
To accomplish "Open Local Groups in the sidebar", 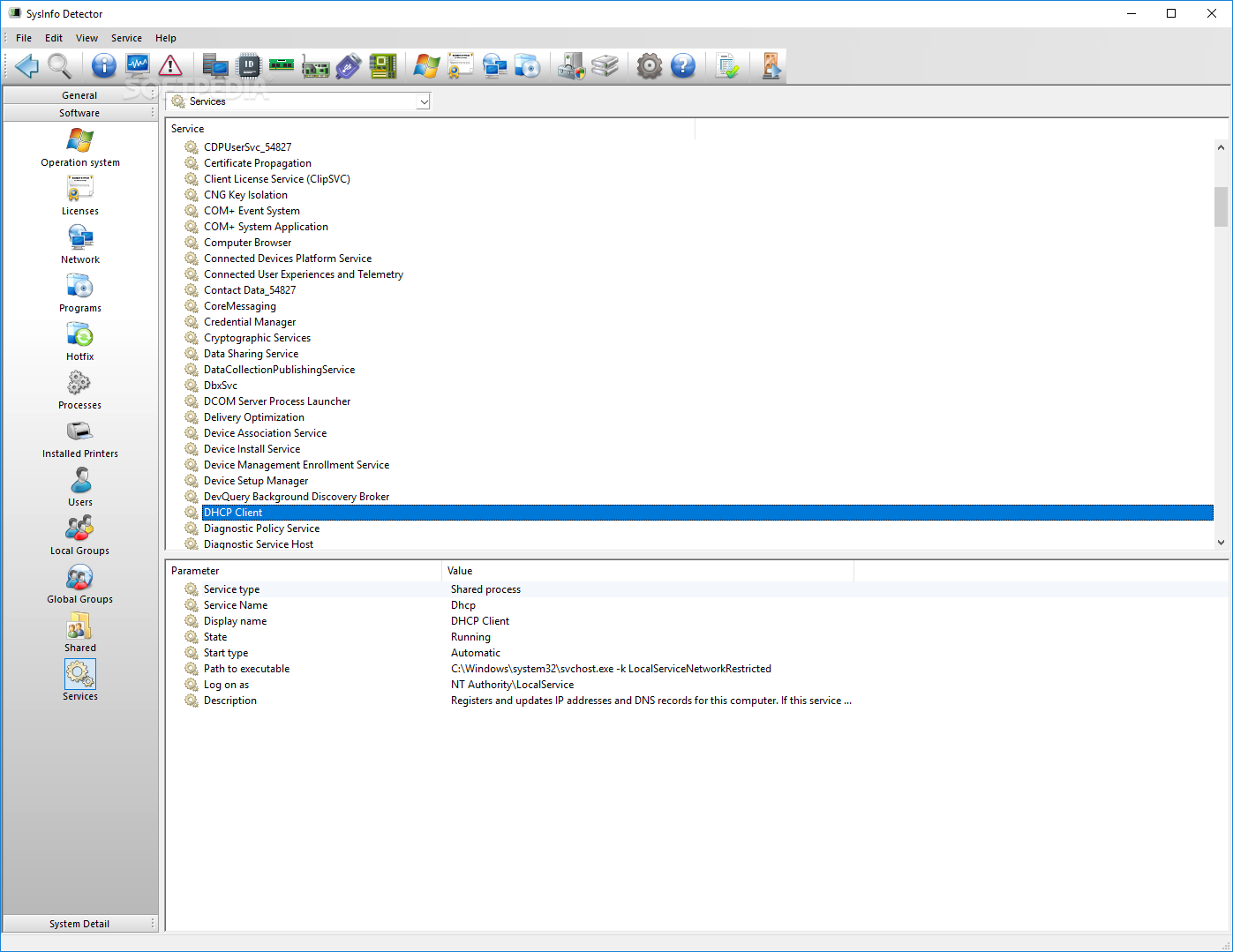I will pos(80,536).
